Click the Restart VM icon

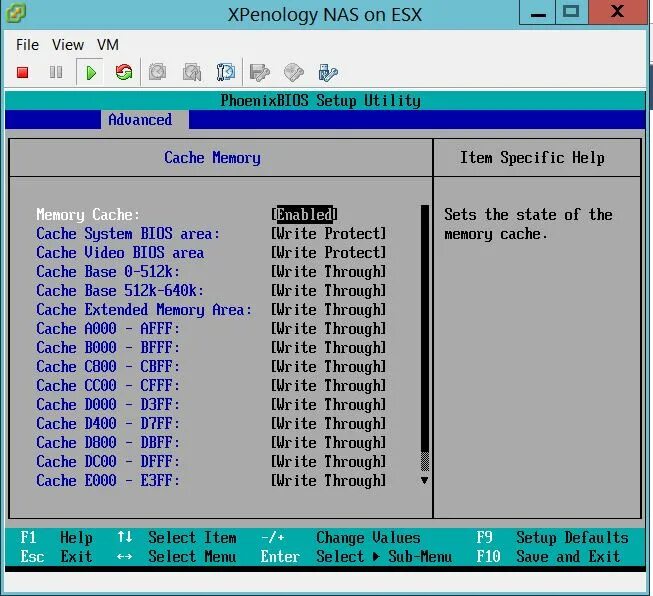pos(124,72)
